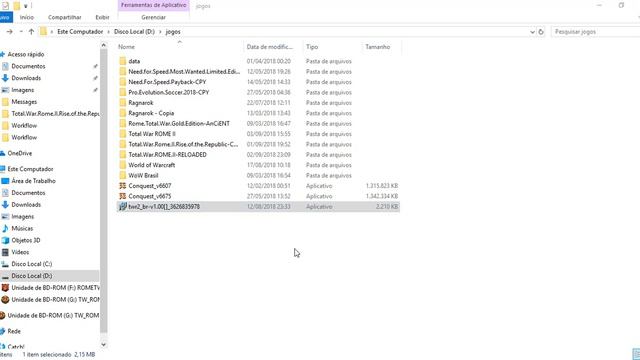Select the Ragnarok folder icon

122,103
